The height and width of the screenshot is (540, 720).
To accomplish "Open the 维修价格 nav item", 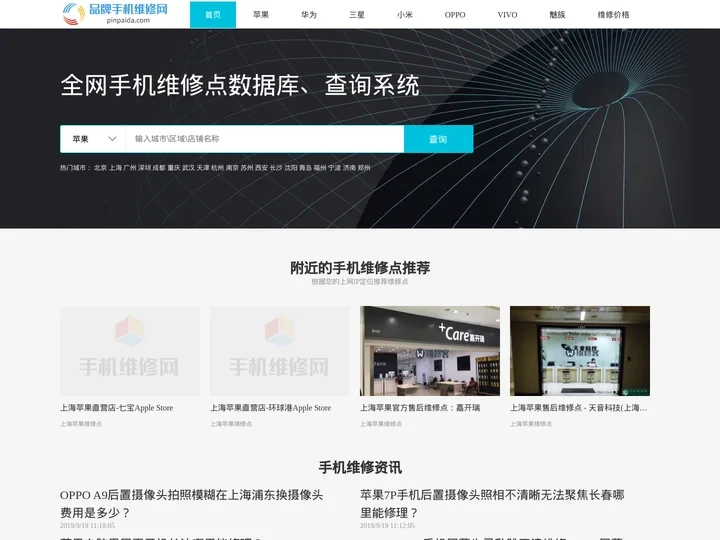I will [x=613, y=15].
